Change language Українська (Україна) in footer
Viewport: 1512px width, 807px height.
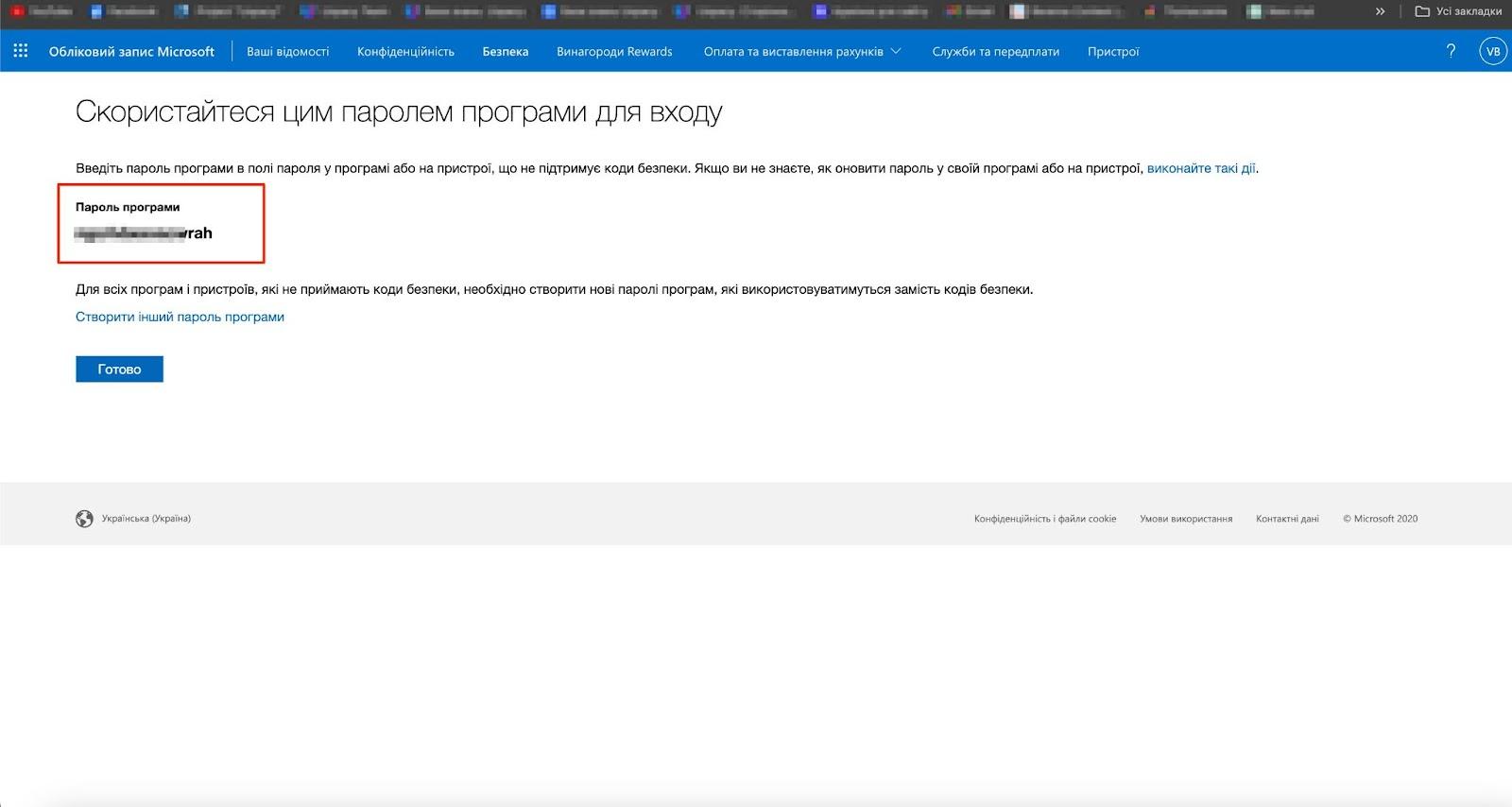coord(146,519)
